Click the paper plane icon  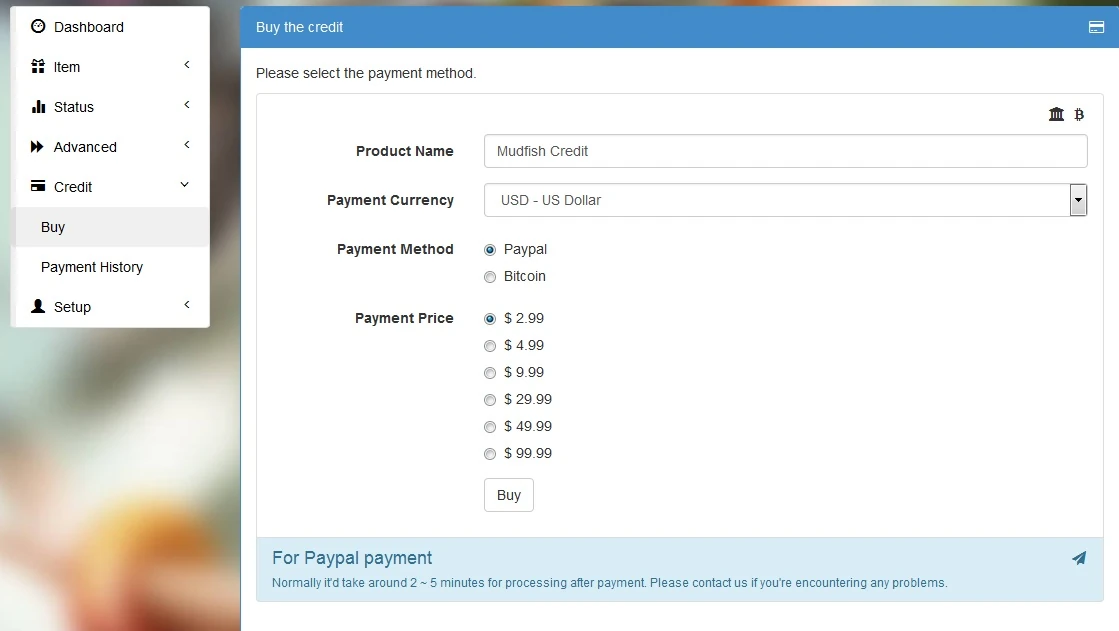pyautogui.click(x=1079, y=558)
